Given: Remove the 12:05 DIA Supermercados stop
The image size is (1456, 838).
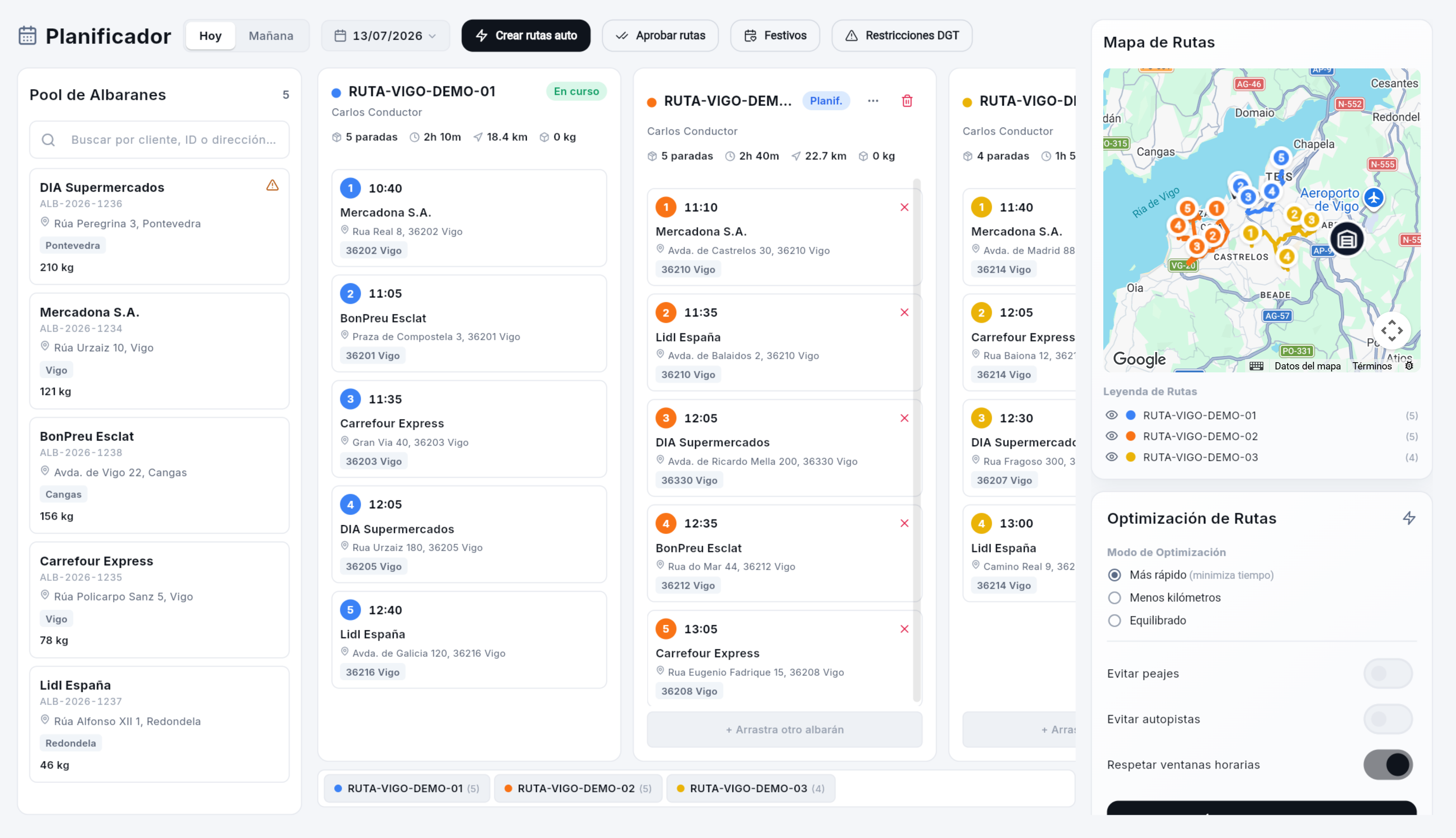Looking at the screenshot, I should (904, 418).
